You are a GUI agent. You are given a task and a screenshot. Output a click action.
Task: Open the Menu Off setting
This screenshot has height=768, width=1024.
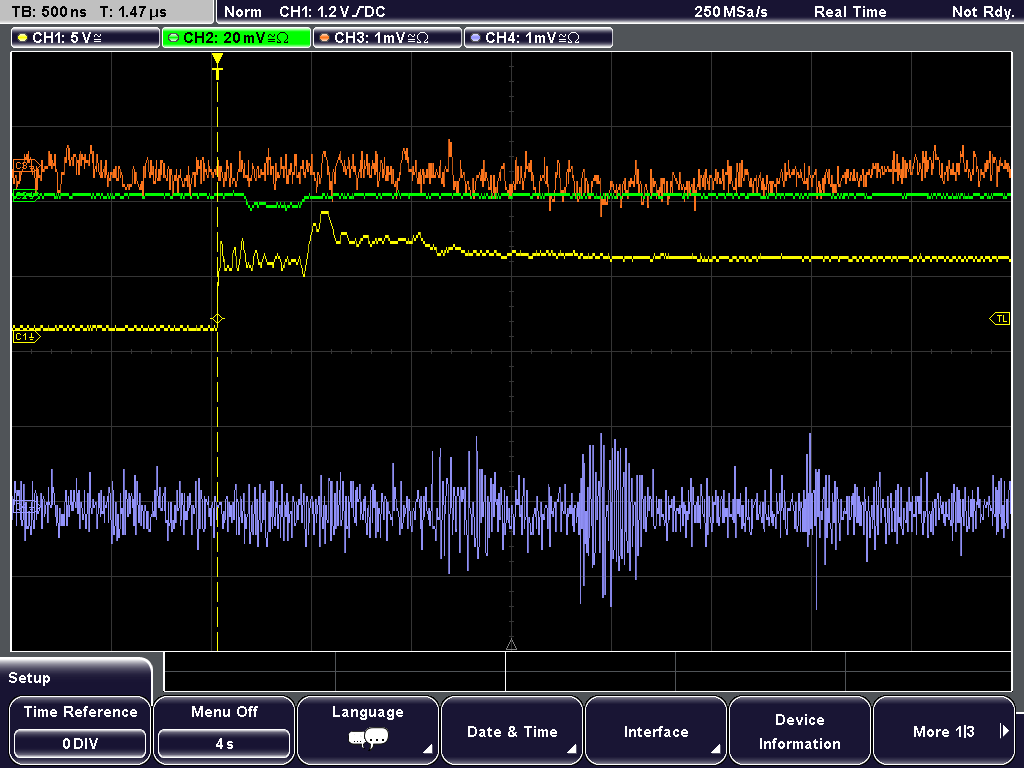[224, 729]
